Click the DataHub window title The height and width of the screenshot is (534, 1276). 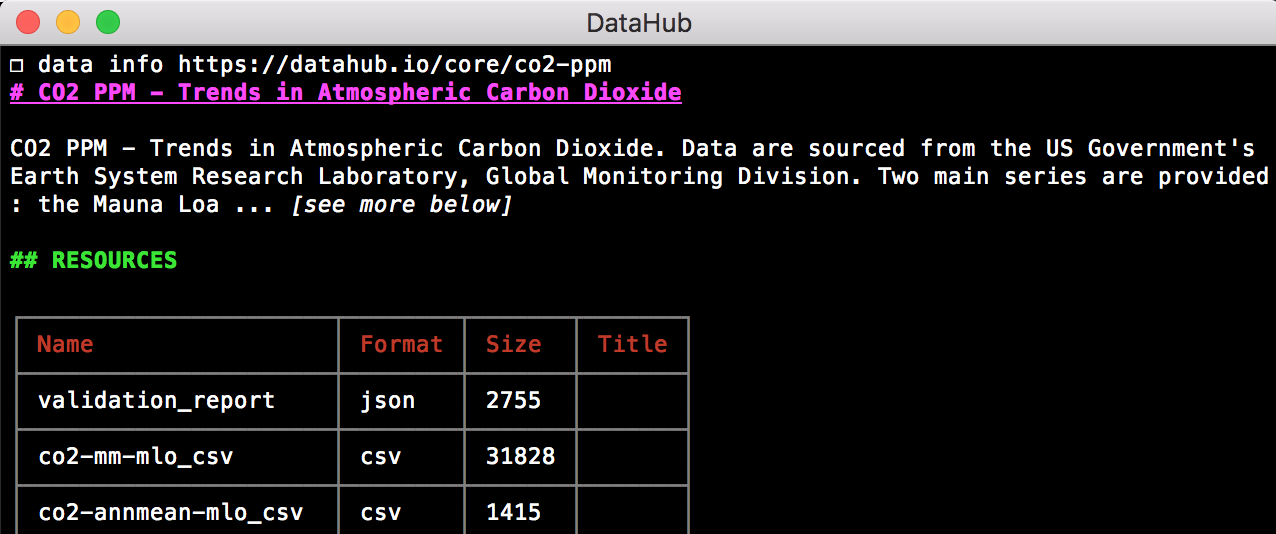(x=638, y=22)
